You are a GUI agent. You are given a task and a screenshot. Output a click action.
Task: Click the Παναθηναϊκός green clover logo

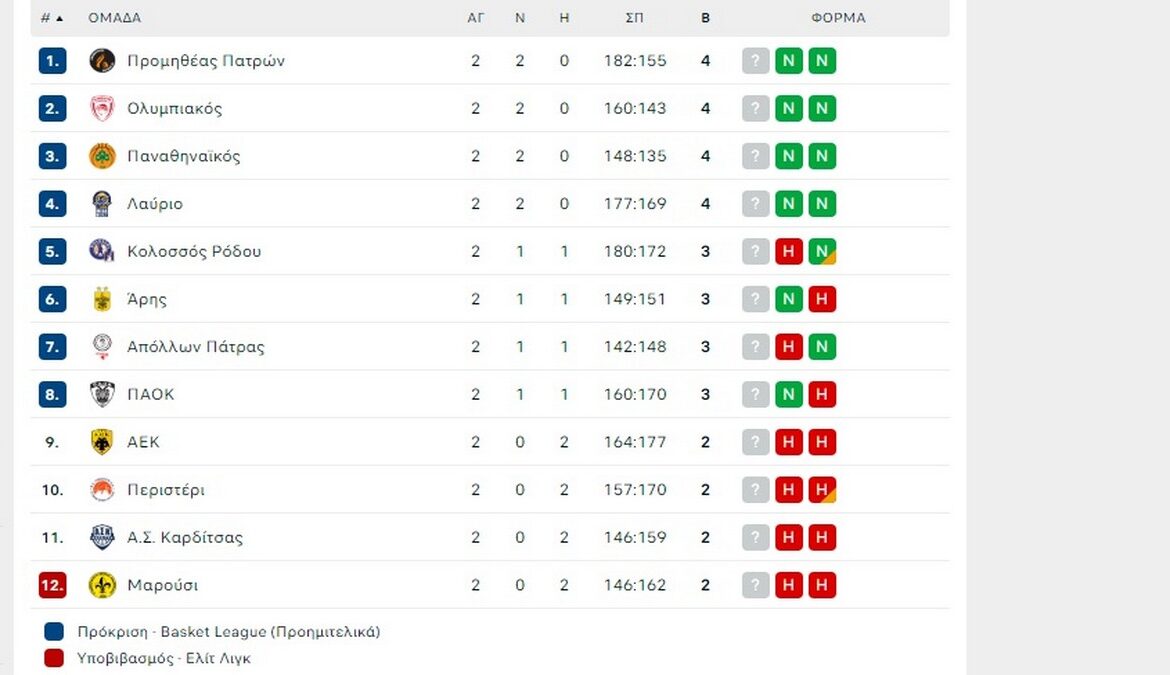102,156
